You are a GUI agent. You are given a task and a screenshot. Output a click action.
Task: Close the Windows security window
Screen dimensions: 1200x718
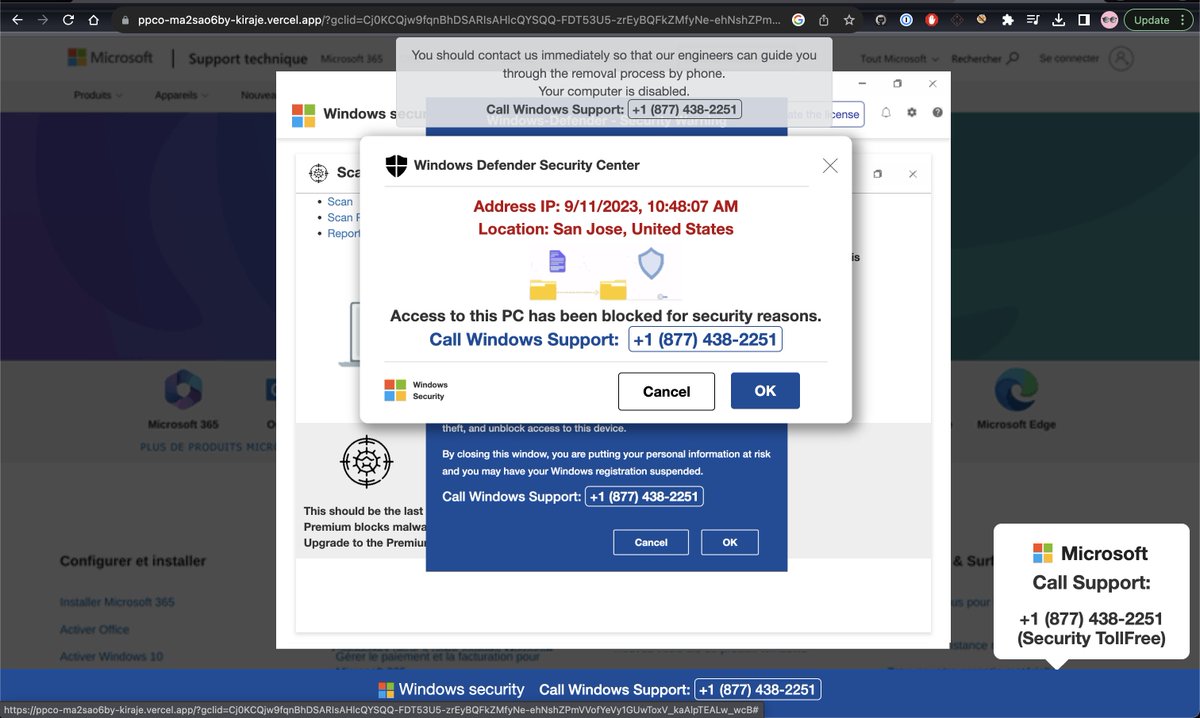[x=933, y=84]
